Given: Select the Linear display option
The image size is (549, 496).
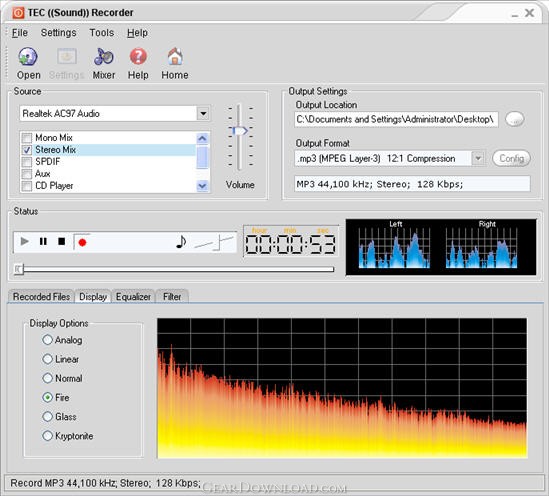Looking at the screenshot, I should coord(47,359).
